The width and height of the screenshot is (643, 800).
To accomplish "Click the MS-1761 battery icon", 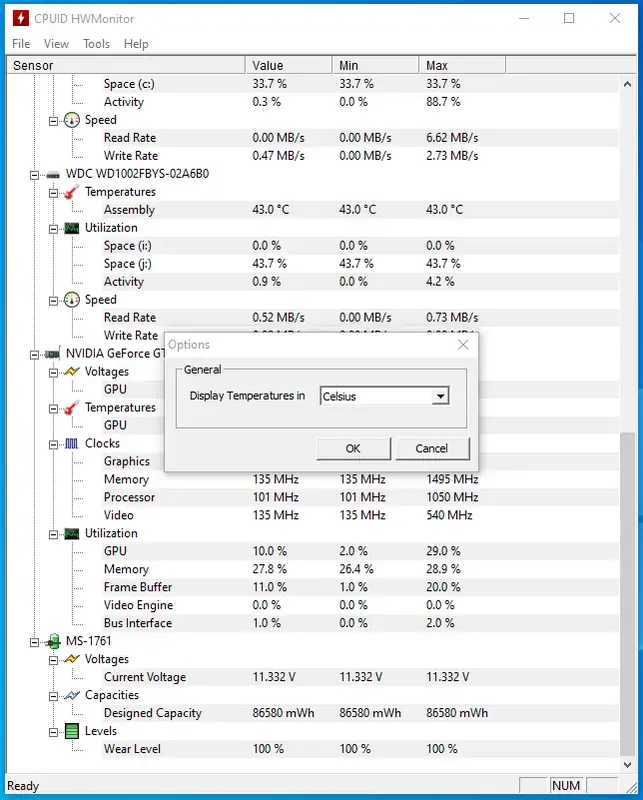I will [53, 641].
